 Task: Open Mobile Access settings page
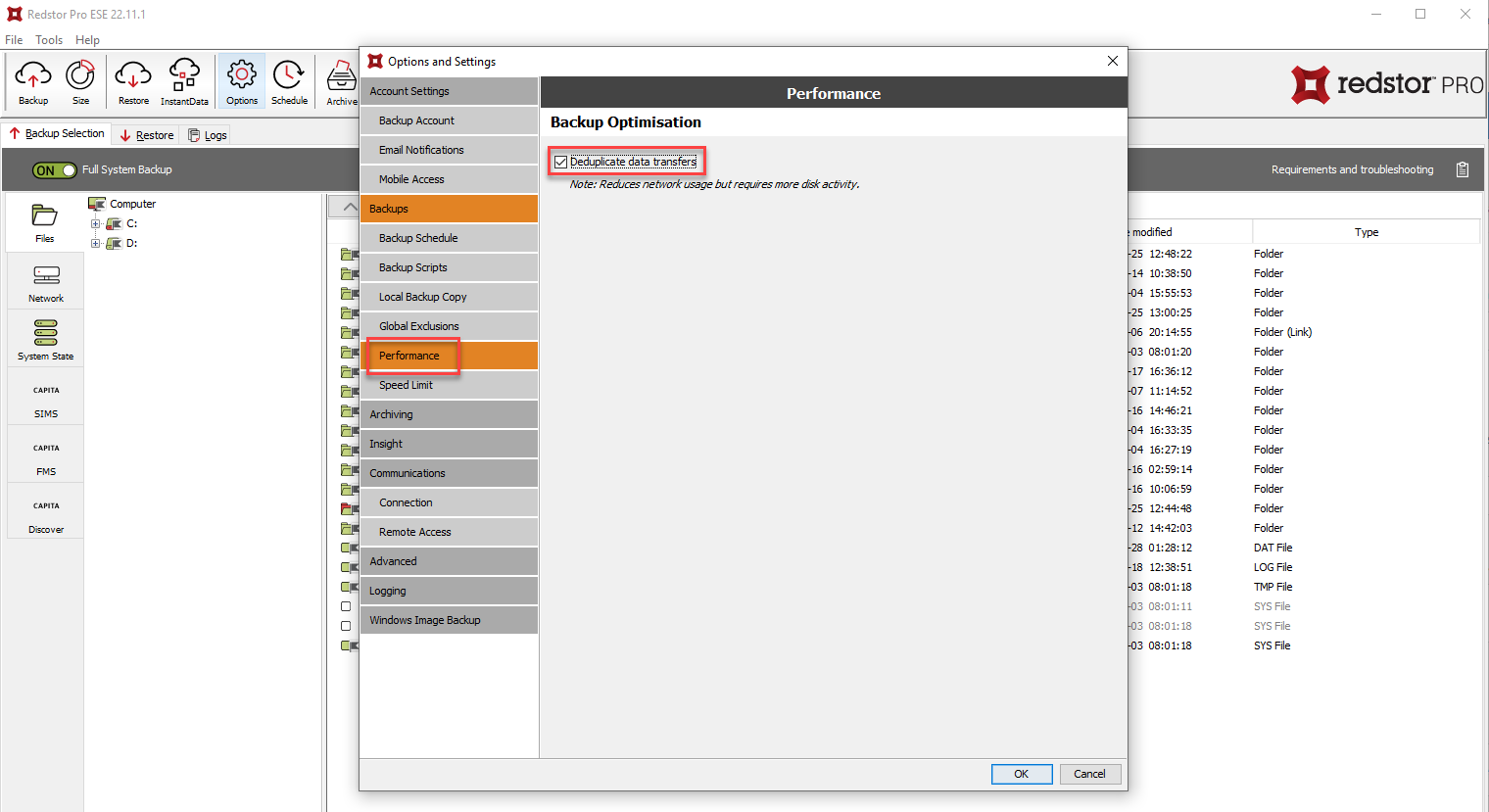point(449,179)
